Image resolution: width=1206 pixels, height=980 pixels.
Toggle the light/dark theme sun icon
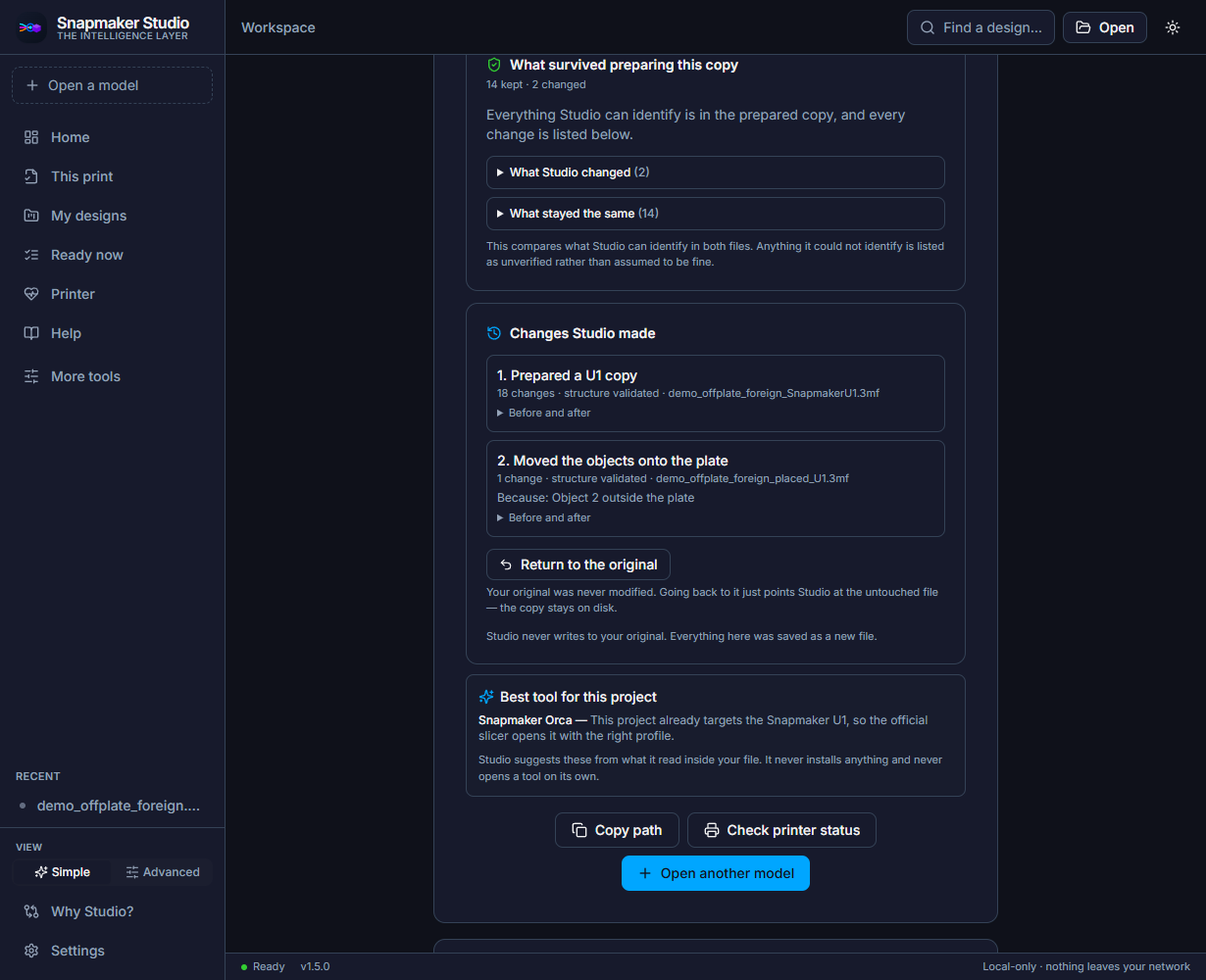click(1173, 27)
